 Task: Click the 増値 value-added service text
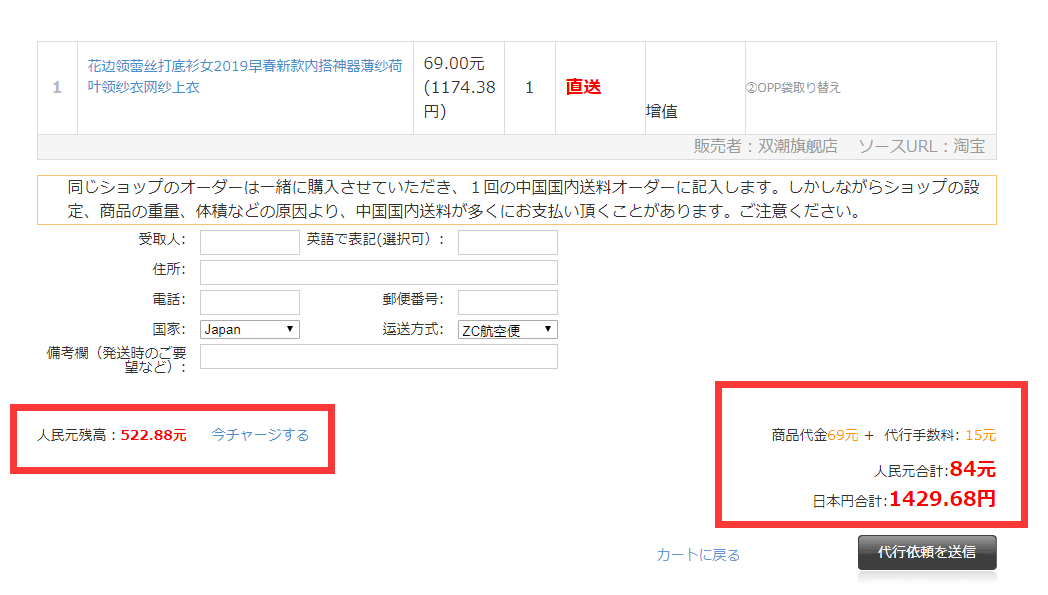(x=661, y=111)
